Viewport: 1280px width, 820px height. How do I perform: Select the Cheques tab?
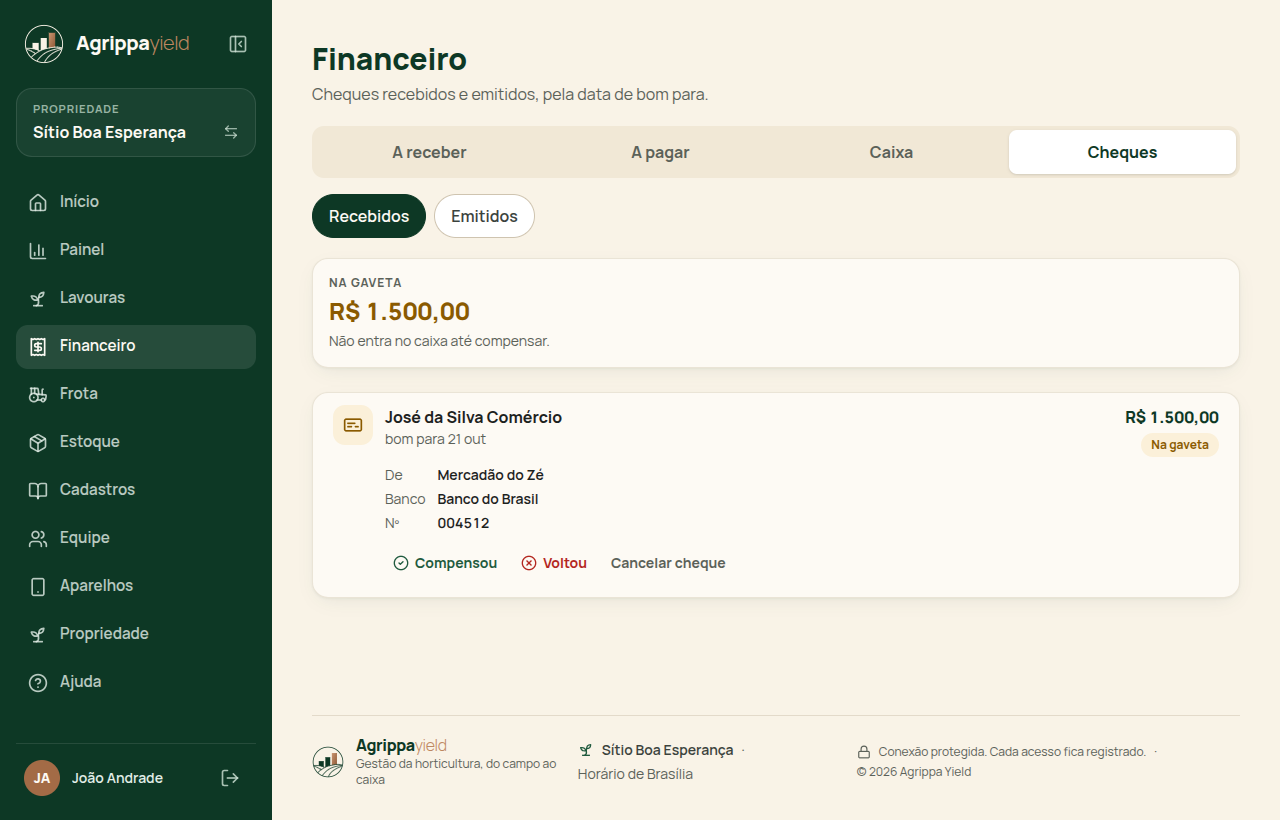pyautogui.click(x=1122, y=152)
